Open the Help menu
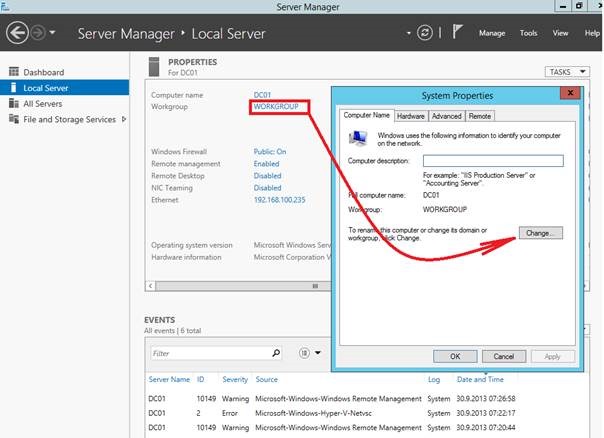 [x=592, y=33]
